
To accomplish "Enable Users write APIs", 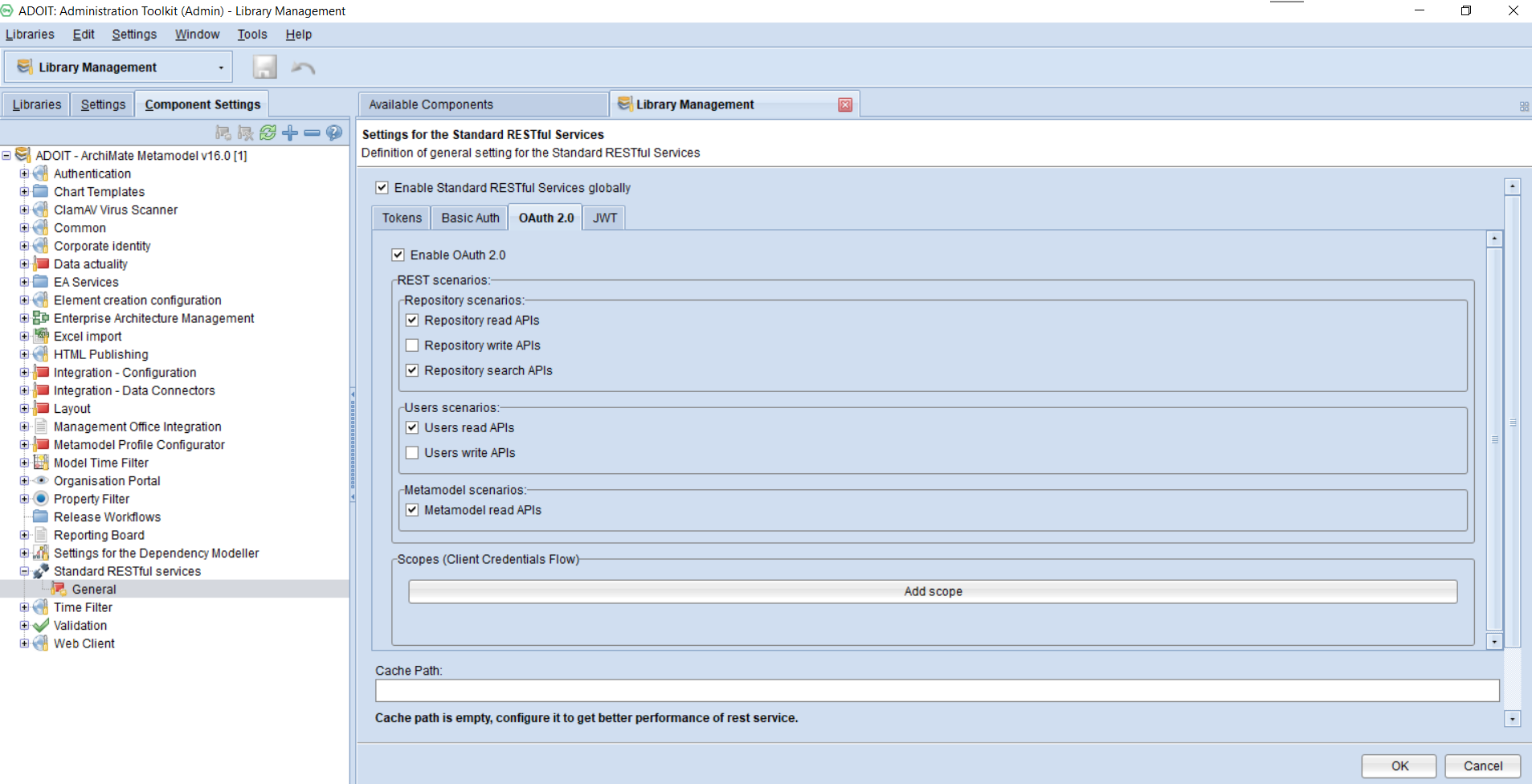I will (x=412, y=453).
